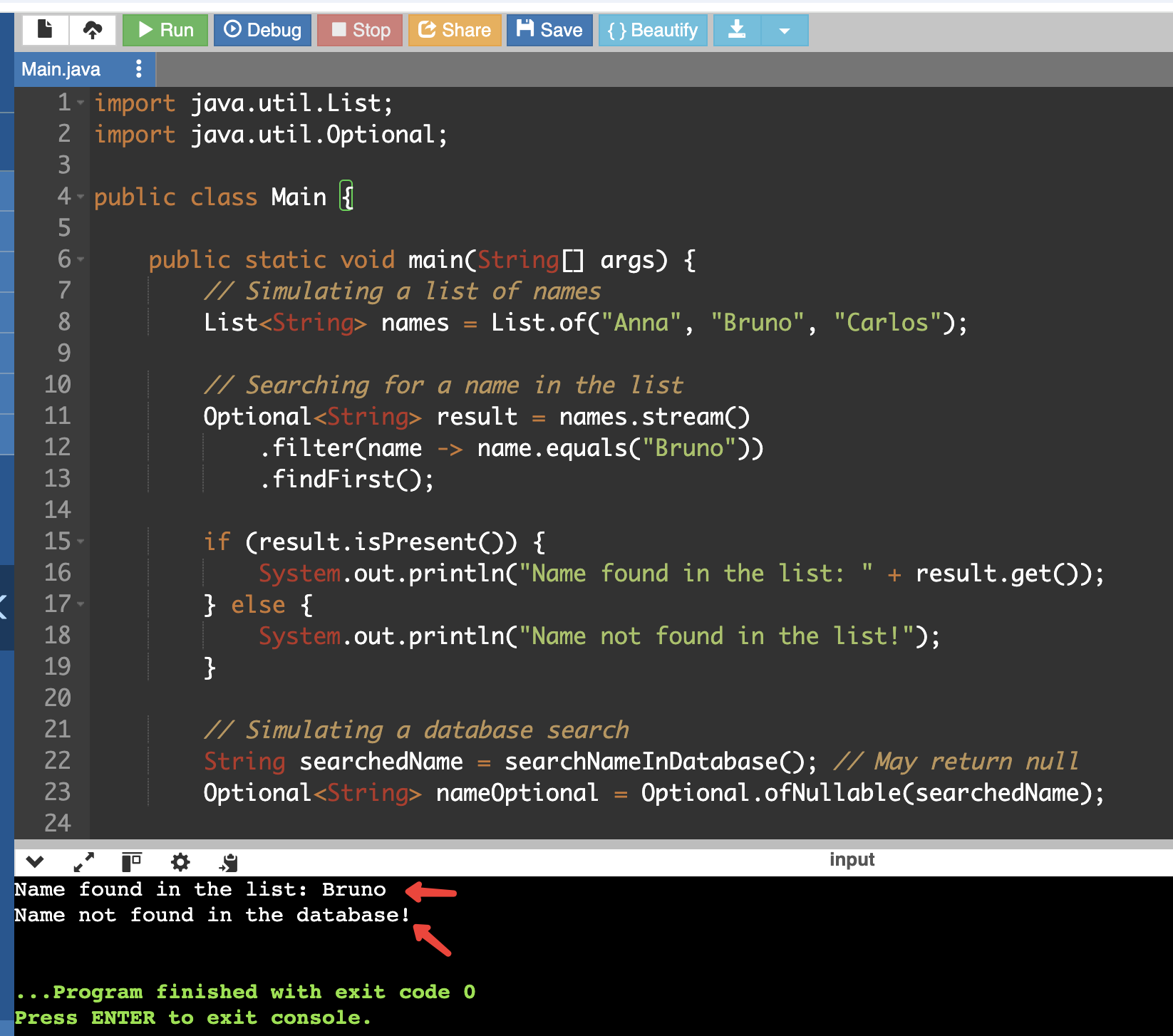This screenshot has height=1036, width=1173.
Task: Share the code via the Share button
Action: [455, 30]
